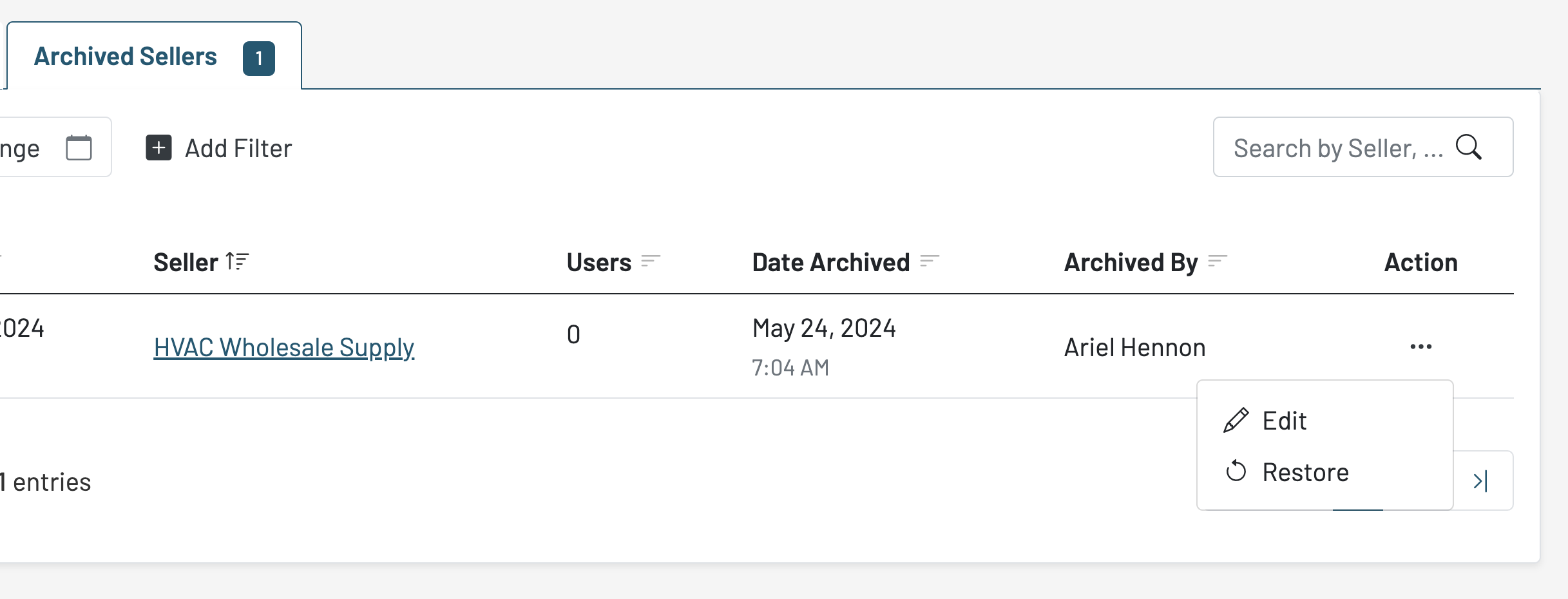Viewport: 1568px width, 599px height.
Task: Open HVAC Wholesale Supply seller link
Action: point(283,348)
